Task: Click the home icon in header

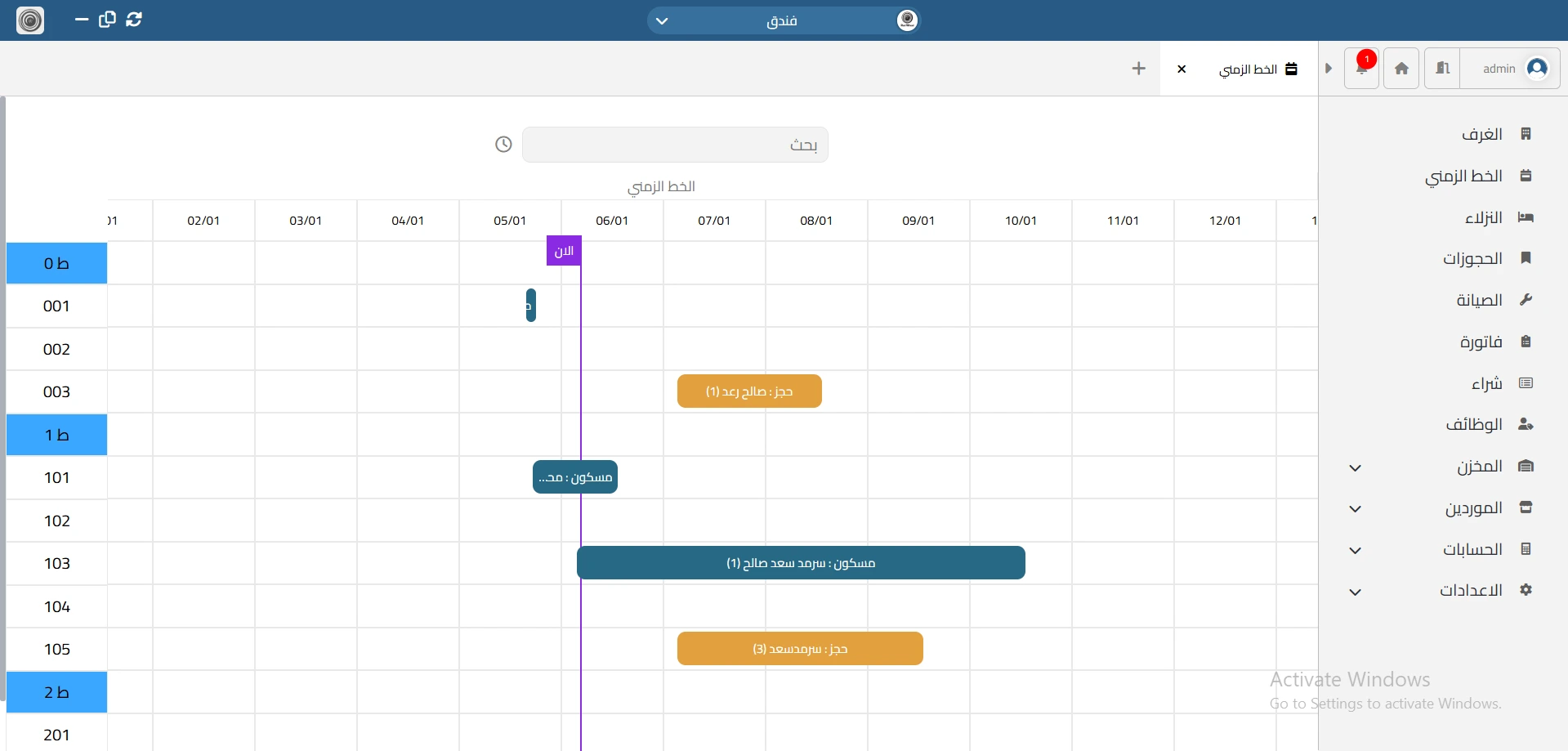Action: (x=1401, y=69)
